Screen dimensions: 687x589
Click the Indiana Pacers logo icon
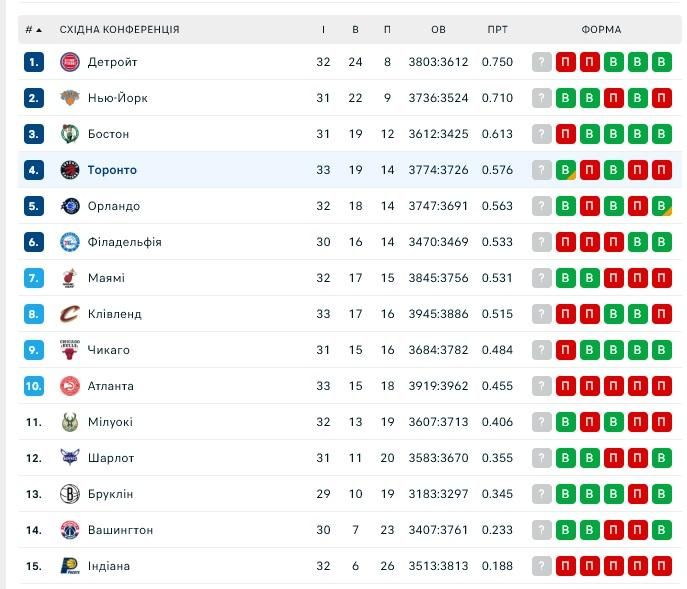69,566
